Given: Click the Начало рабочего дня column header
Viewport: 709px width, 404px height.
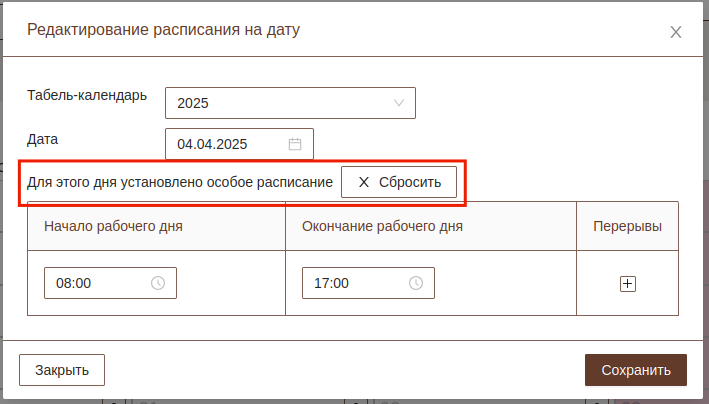Looking at the screenshot, I should 113,226.
